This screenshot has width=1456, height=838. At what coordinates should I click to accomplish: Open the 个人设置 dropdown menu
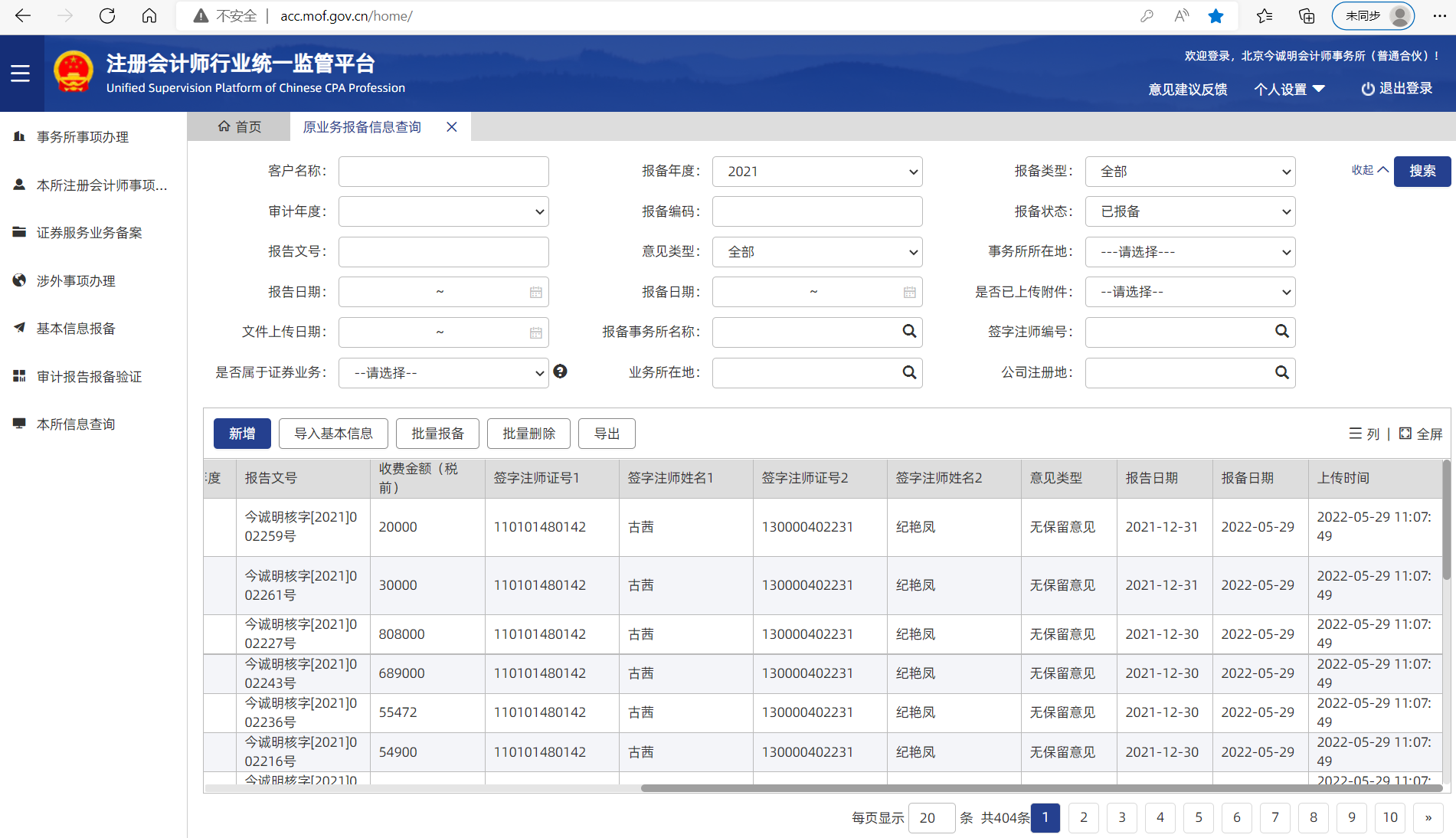(x=1289, y=89)
